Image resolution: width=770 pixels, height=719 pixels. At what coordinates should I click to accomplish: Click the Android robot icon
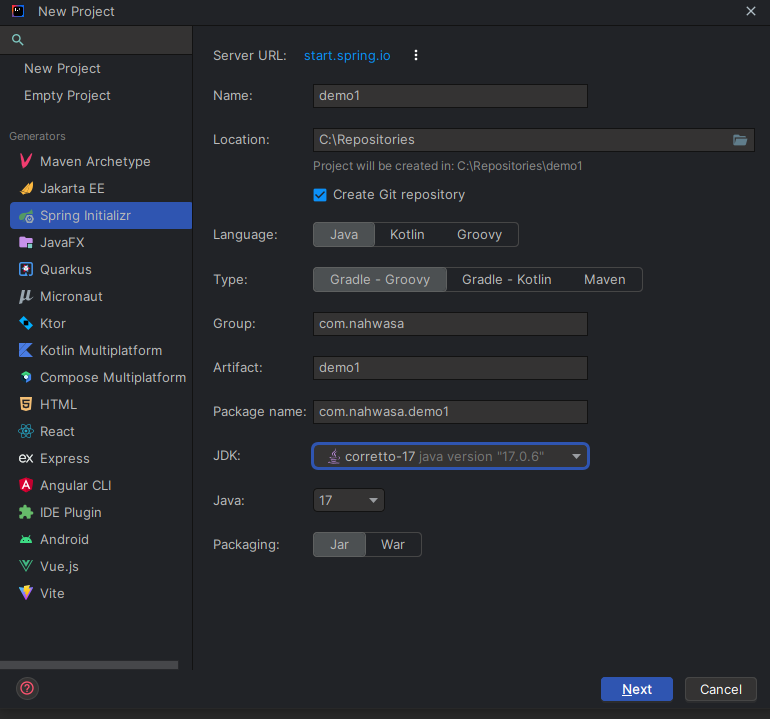click(x=26, y=540)
